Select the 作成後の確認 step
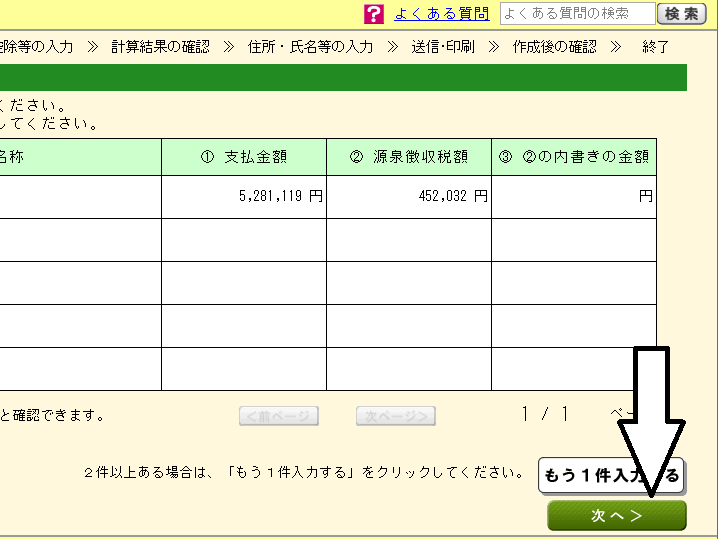Image resolution: width=718 pixels, height=539 pixels. coord(555,47)
